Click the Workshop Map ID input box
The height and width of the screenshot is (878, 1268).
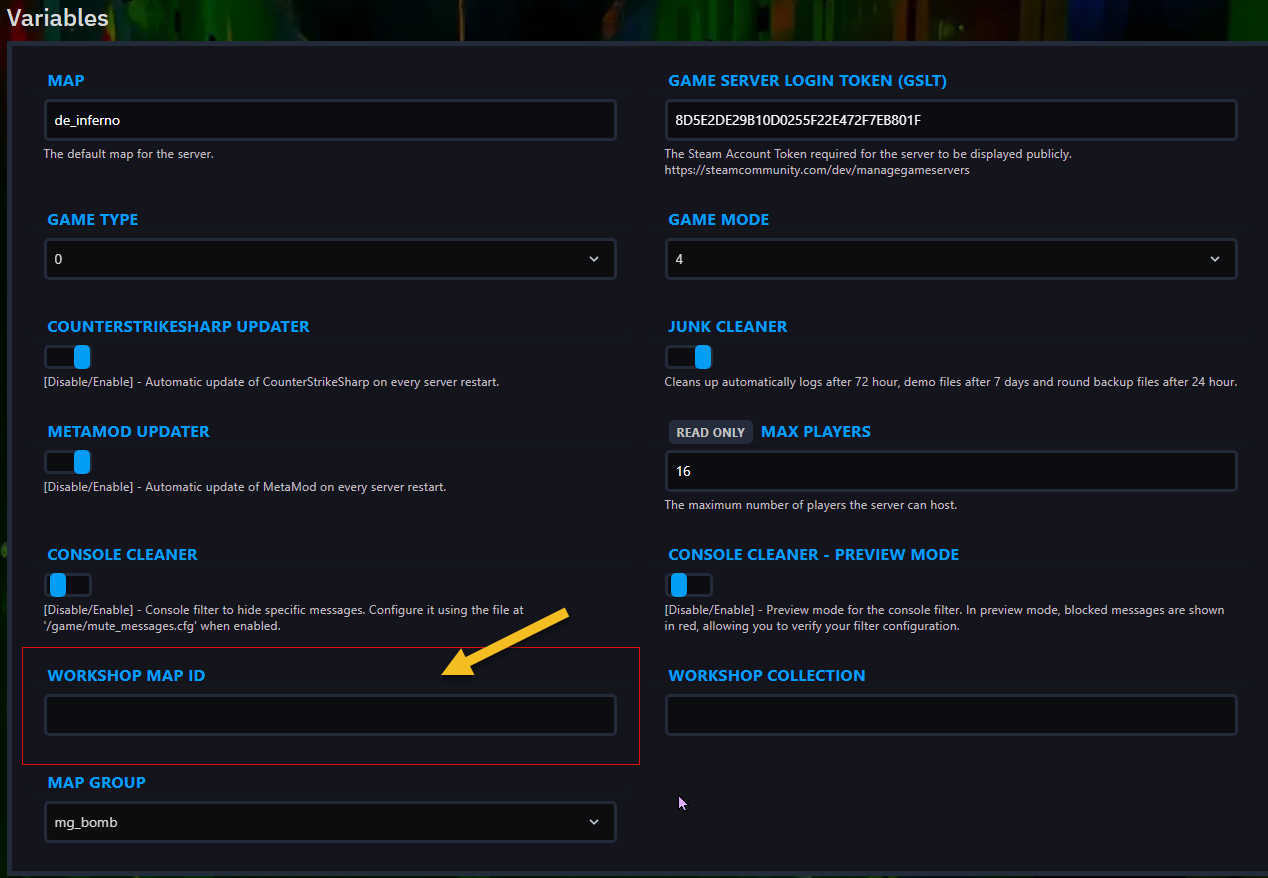point(330,716)
